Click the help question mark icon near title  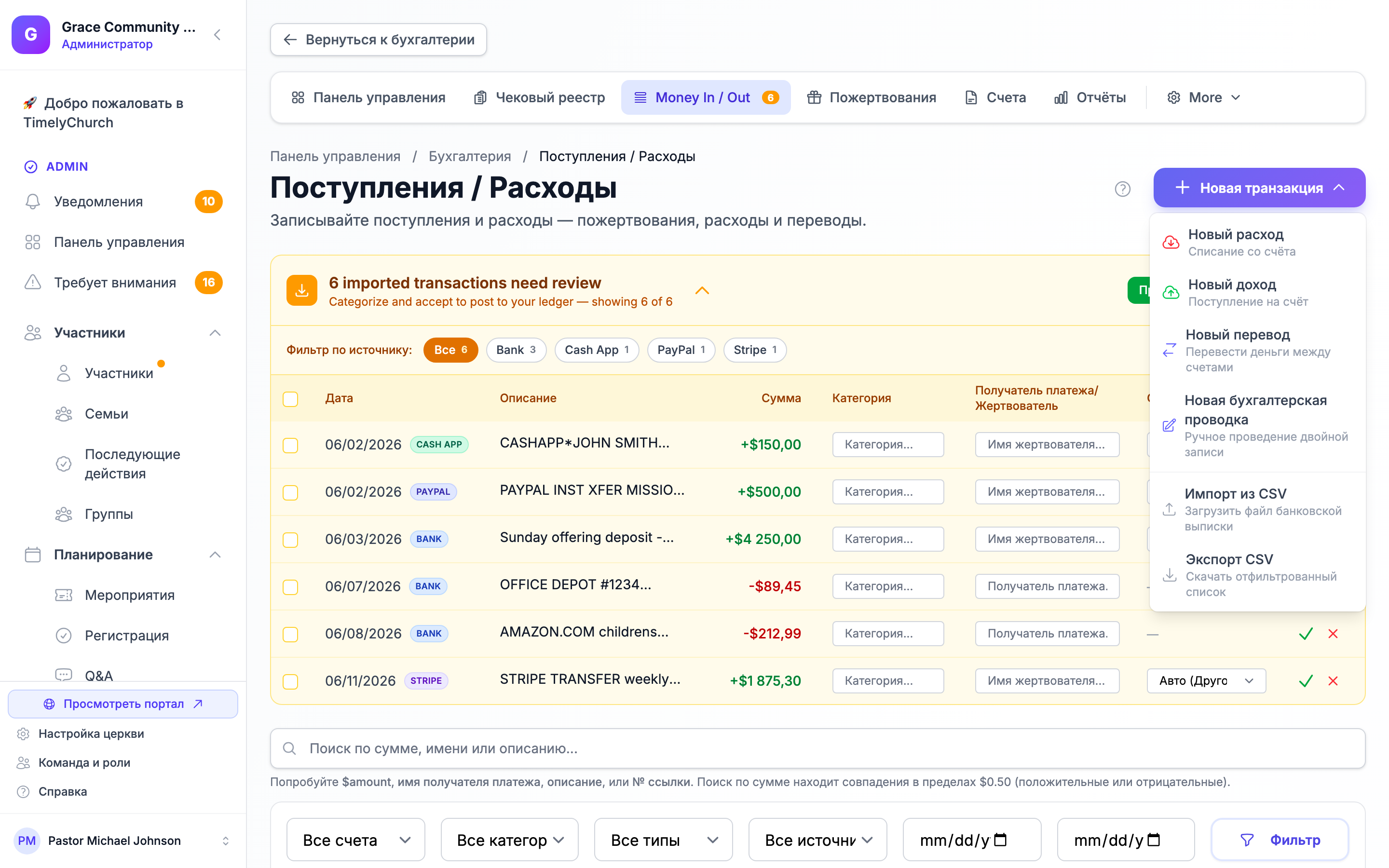coord(1122,189)
